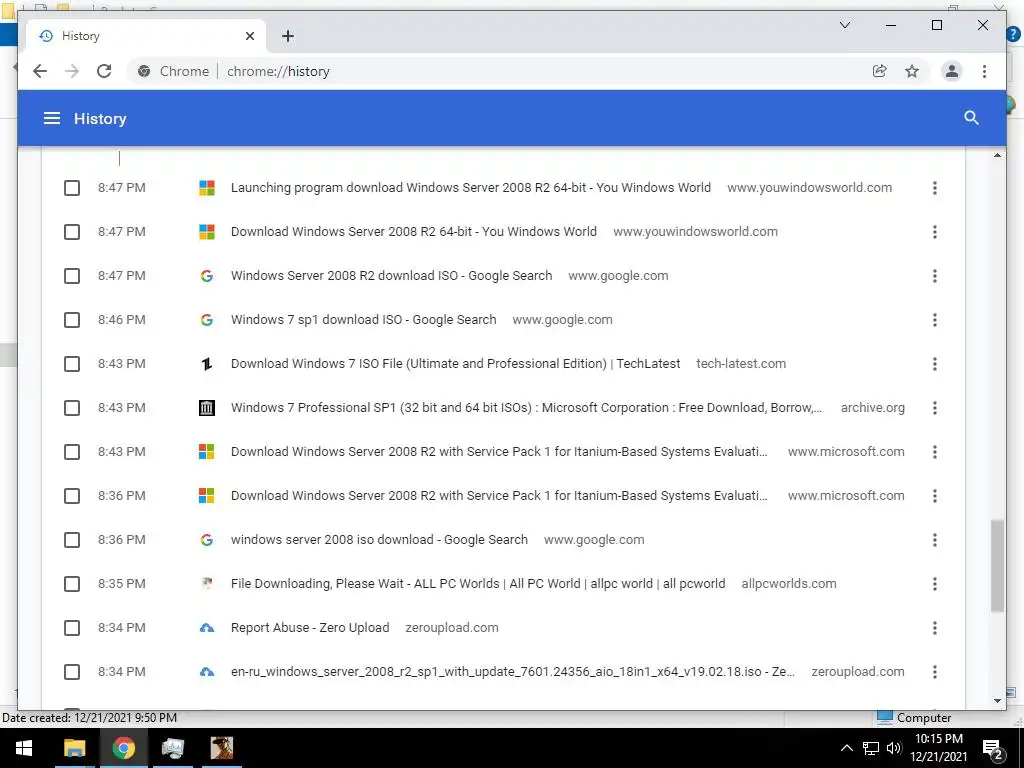Image resolution: width=1024 pixels, height=768 pixels.
Task: Click the history page scrollbar thumb
Action: 997,566
